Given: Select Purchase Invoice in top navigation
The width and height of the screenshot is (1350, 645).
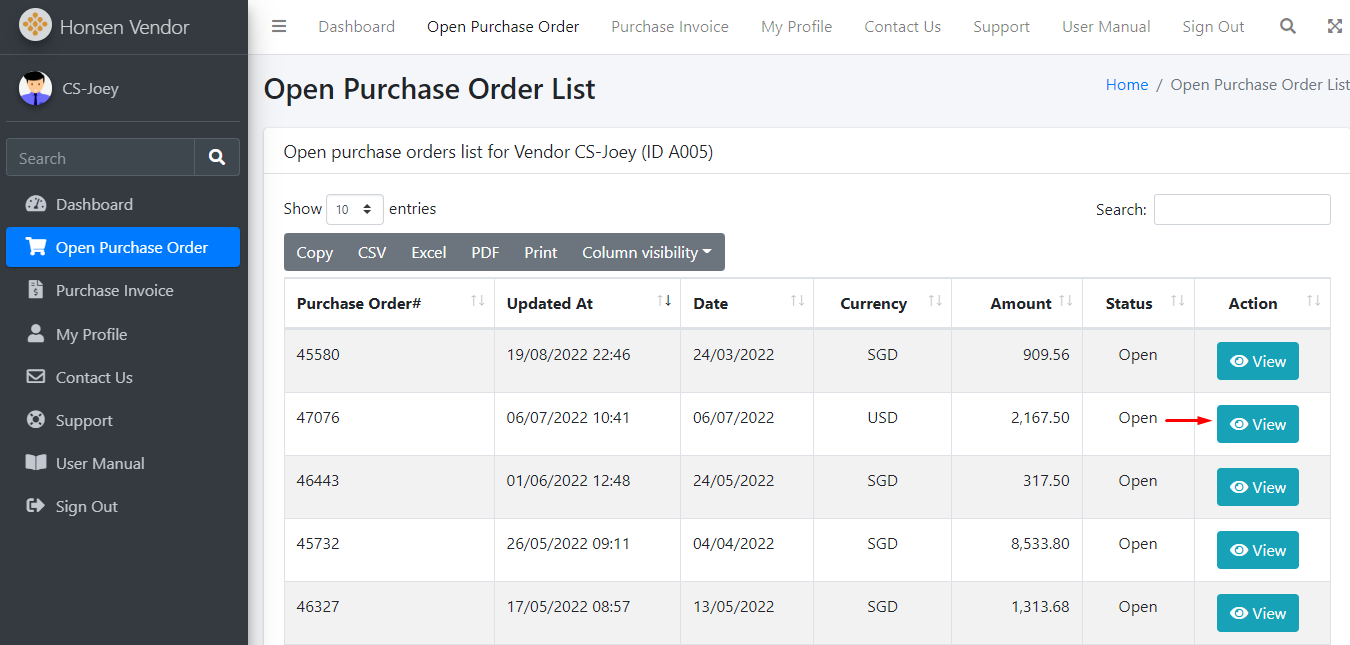Looking at the screenshot, I should [669, 27].
